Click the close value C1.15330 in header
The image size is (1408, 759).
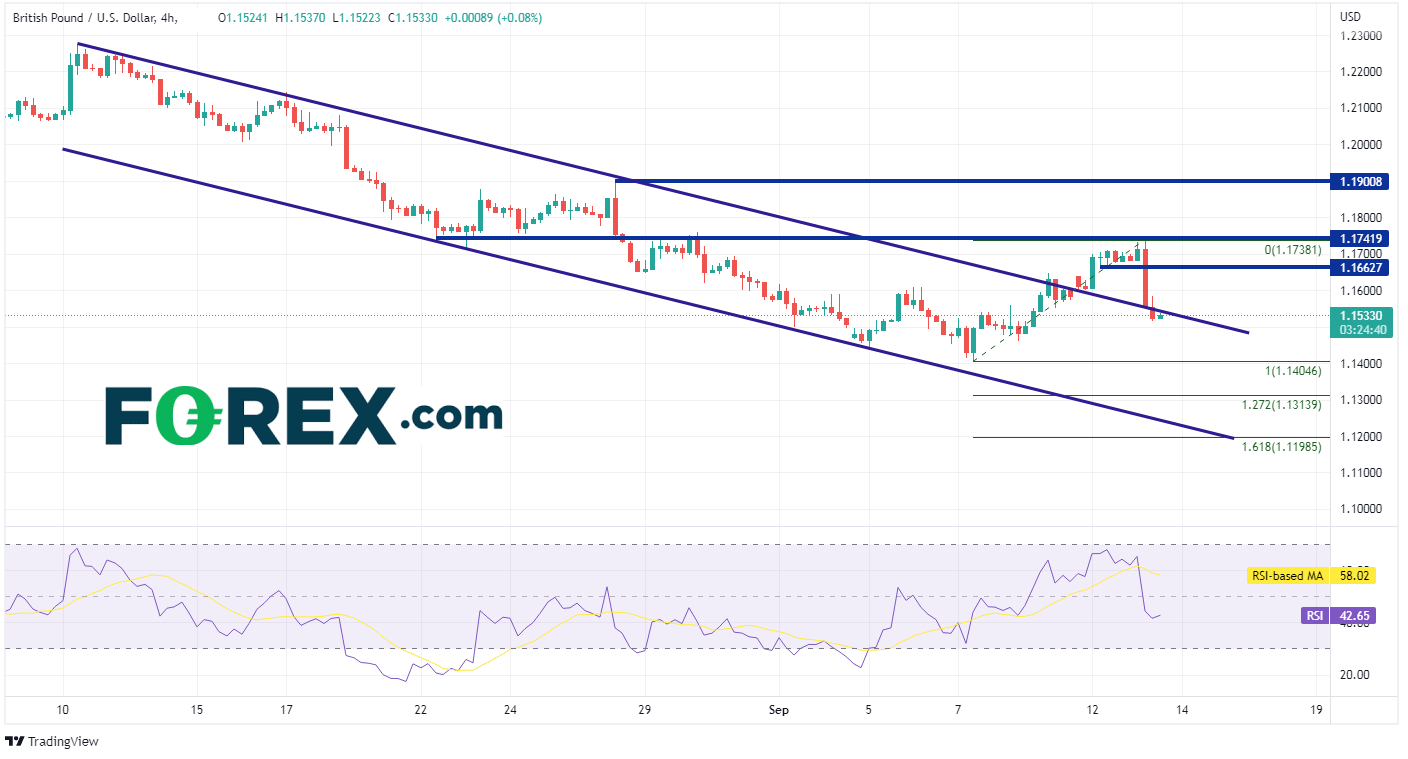(411, 18)
